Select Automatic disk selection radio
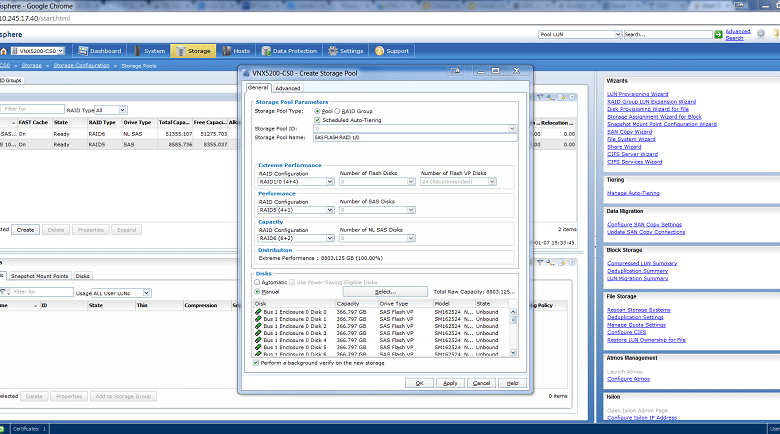780x434 pixels. click(257, 282)
